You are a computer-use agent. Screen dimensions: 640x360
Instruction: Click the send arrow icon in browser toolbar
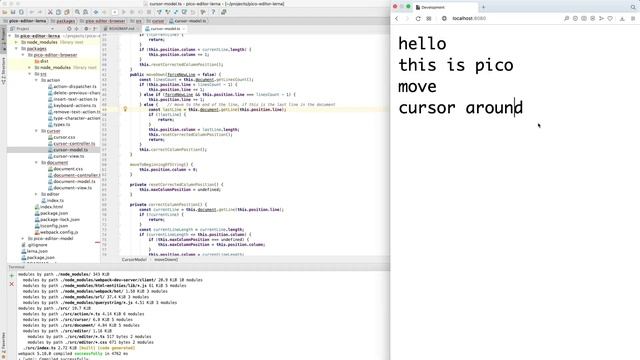tap(601, 18)
